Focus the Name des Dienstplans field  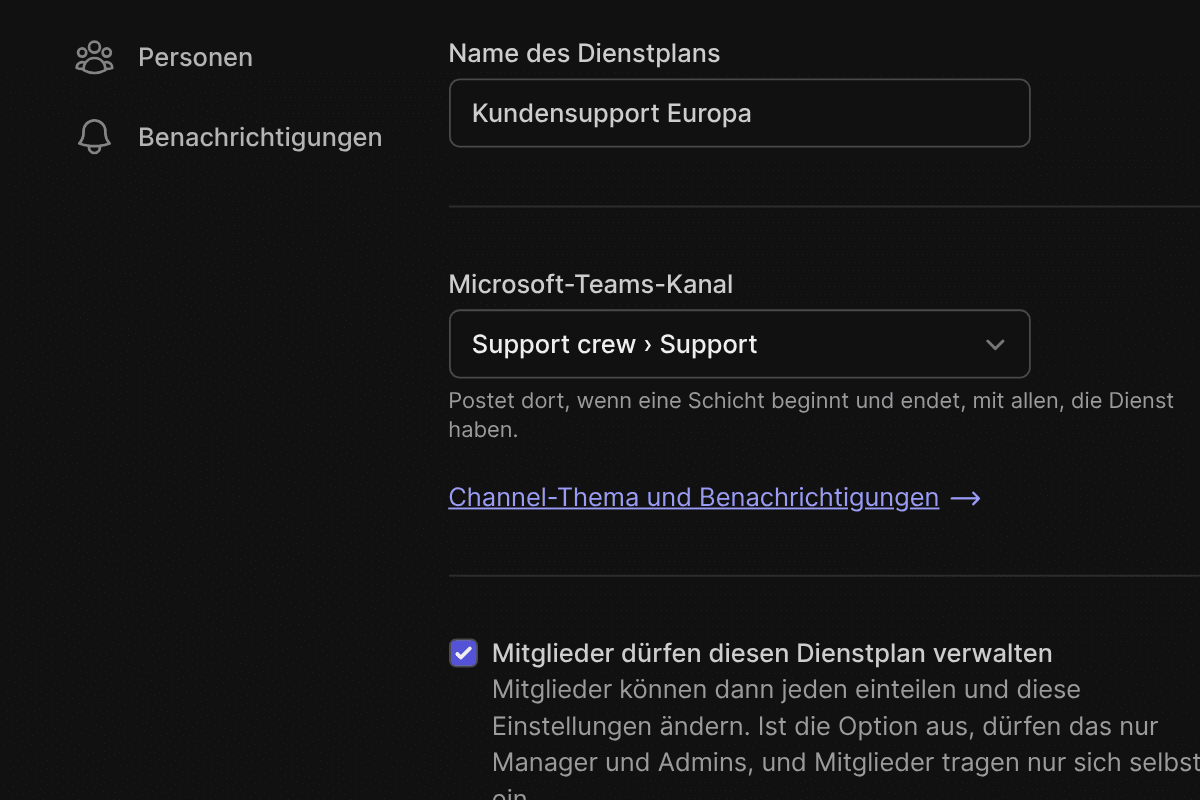click(x=739, y=113)
